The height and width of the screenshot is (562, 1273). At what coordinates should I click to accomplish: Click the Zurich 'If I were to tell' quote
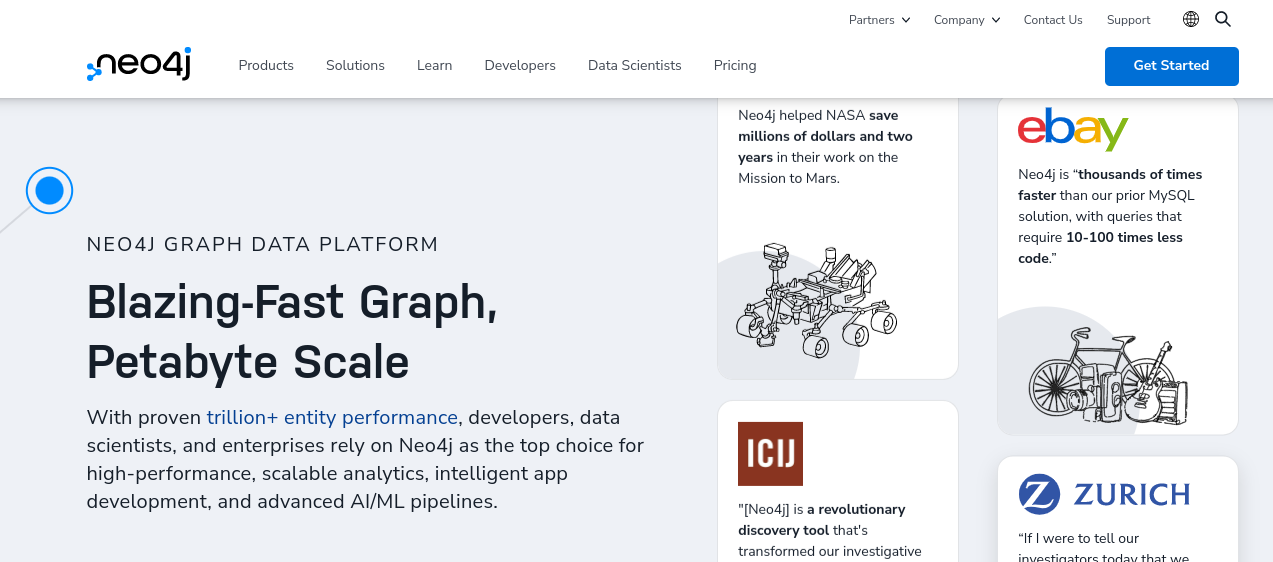click(1104, 547)
